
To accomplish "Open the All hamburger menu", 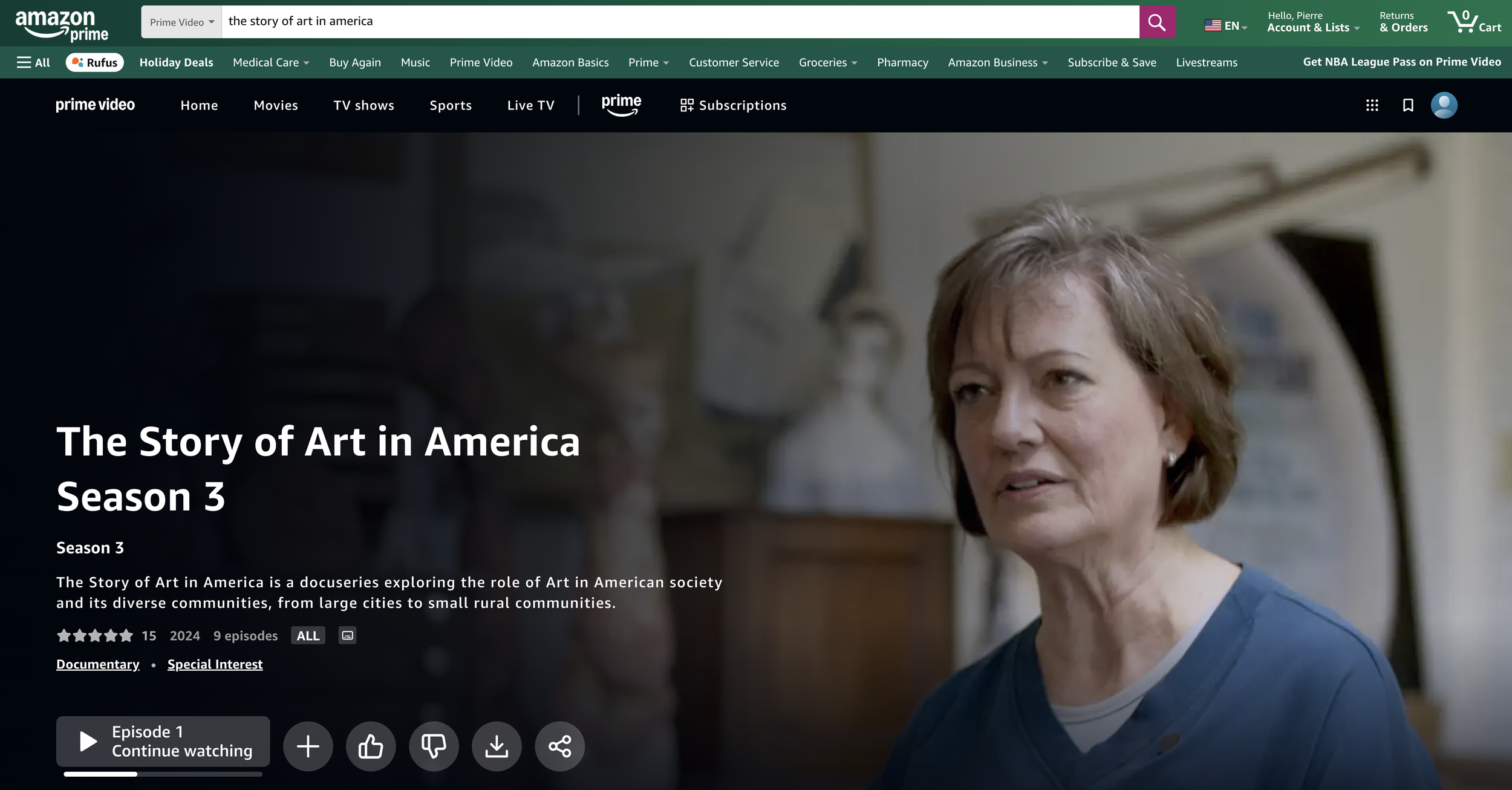I will coord(33,62).
